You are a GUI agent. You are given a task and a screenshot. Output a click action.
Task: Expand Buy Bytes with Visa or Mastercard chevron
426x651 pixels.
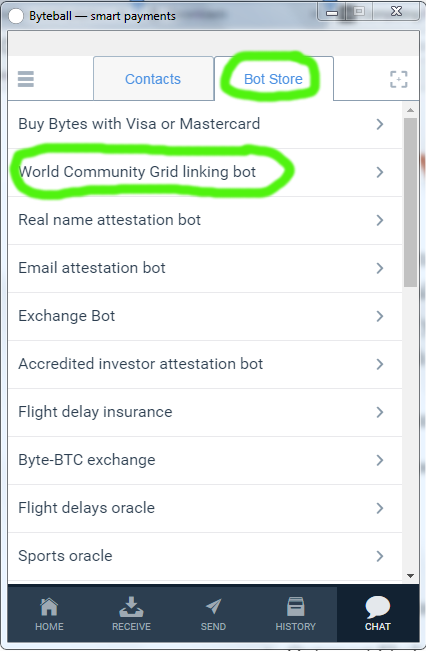(x=379, y=124)
